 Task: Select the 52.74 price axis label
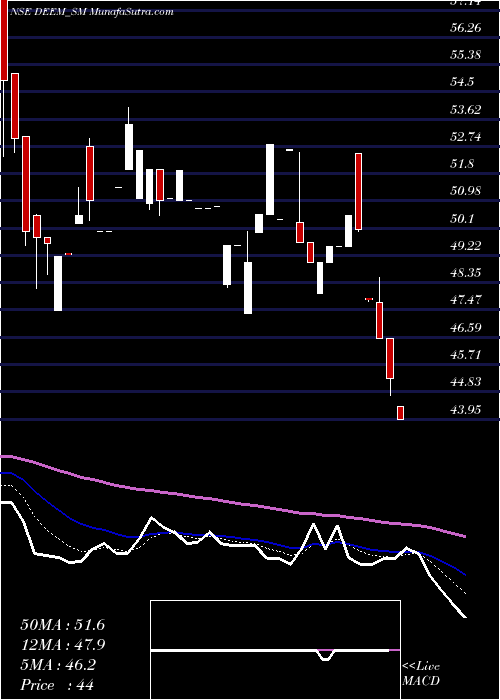tap(465, 137)
